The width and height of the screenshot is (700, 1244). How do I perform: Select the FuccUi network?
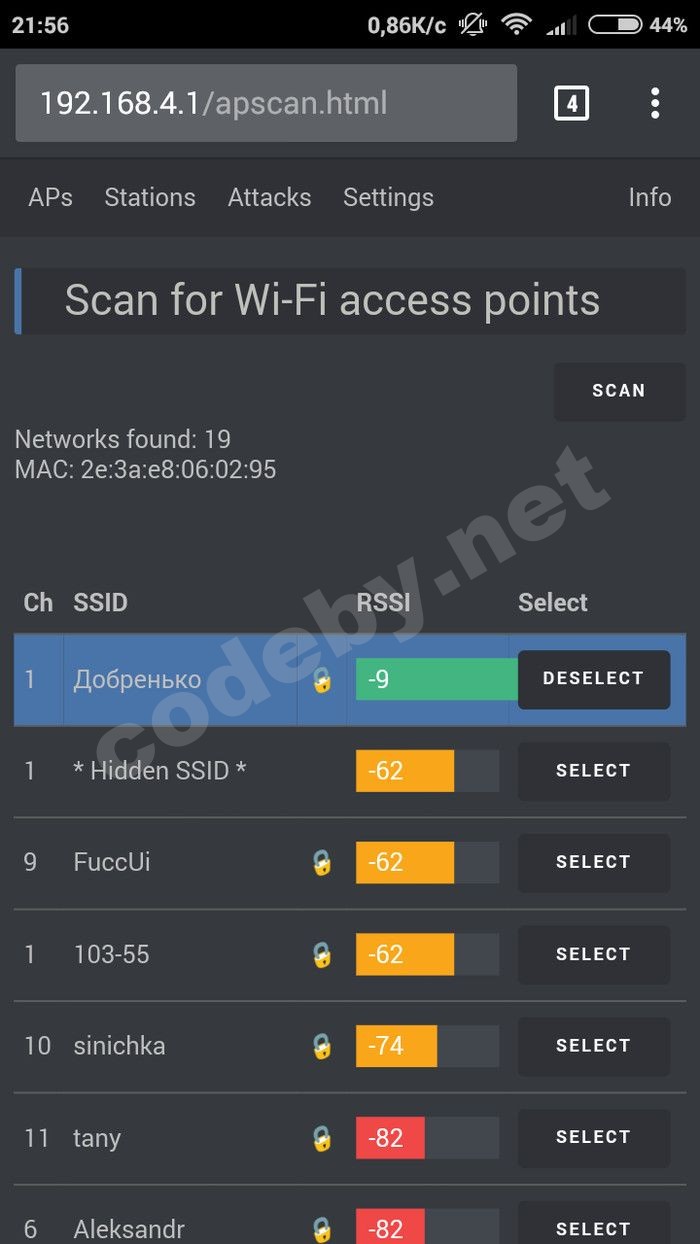point(593,862)
